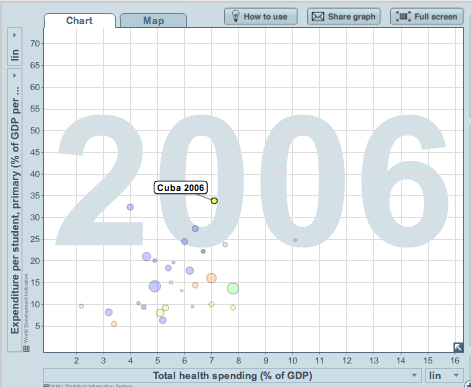This screenshot has width=471, height=387.
Task: Click the Full screen expand icon
Action: pyautogui.click(x=403, y=16)
